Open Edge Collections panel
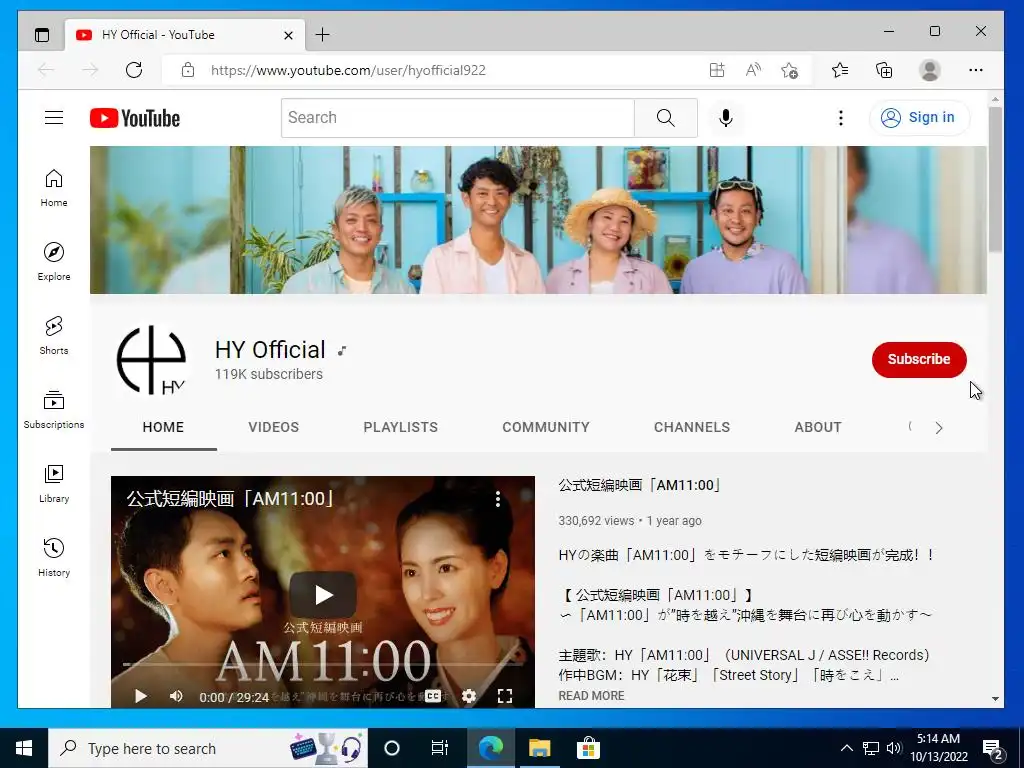Image resolution: width=1024 pixels, height=768 pixels. tap(884, 70)
